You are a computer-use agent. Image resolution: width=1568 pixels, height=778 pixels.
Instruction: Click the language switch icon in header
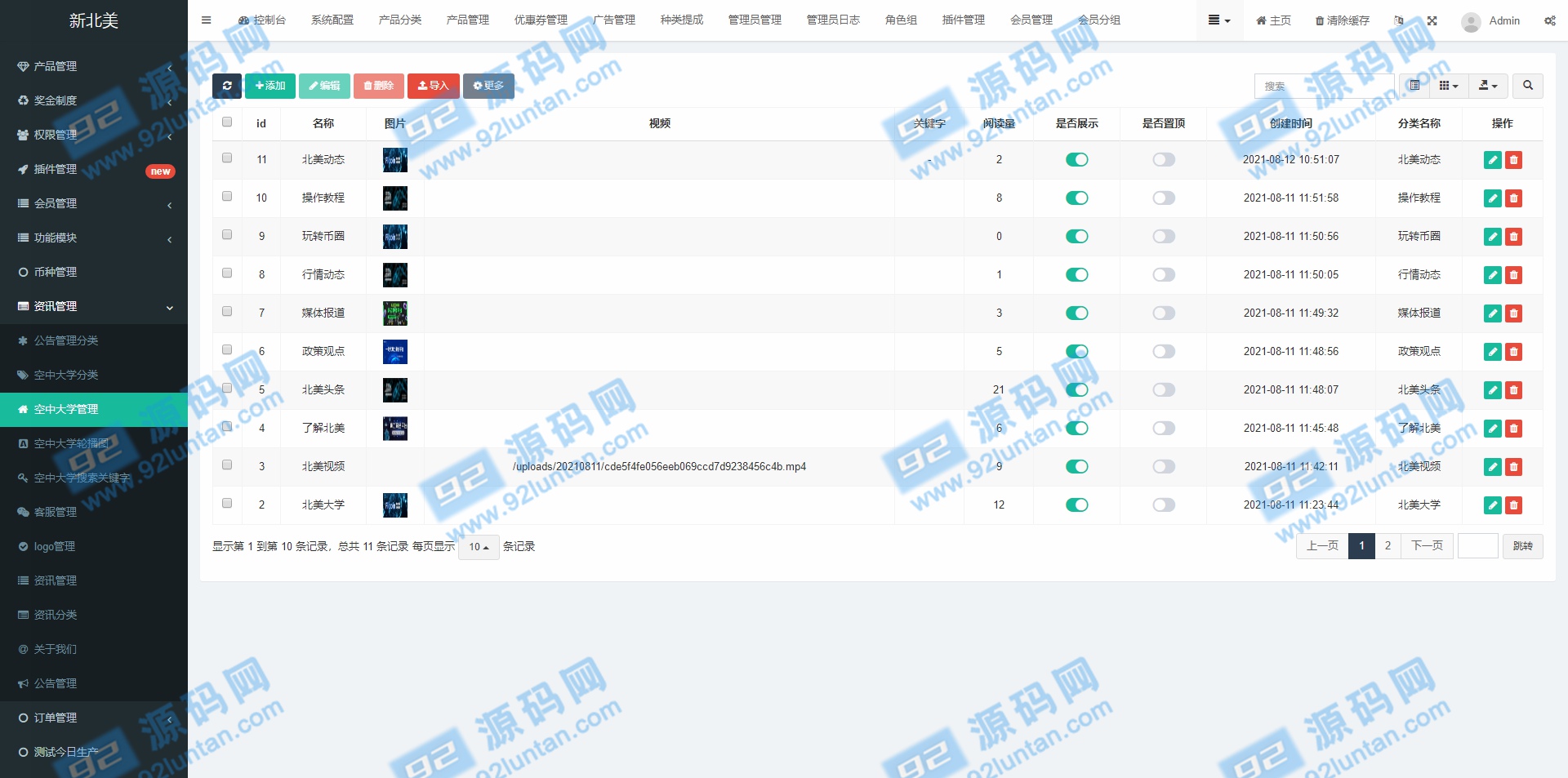point(1399,20)
